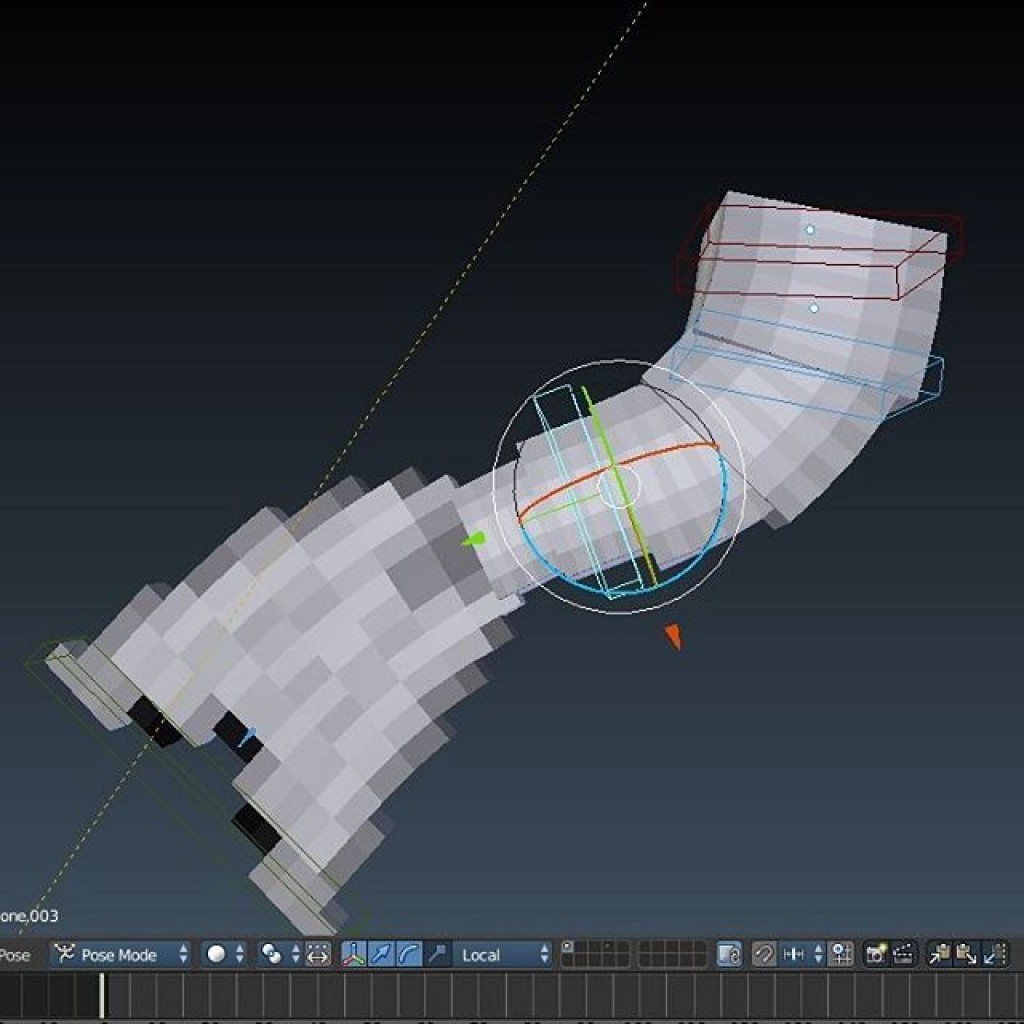This screenshot has height=1024, width=1024.
Task: Enable the first armature layer in the grid
Action: (568, 946)
